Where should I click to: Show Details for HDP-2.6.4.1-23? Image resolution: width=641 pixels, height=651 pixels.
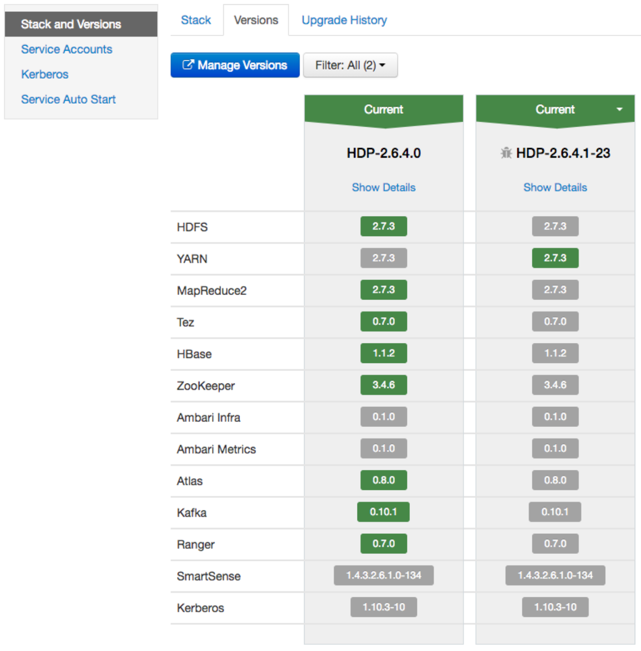click(555, 187)
